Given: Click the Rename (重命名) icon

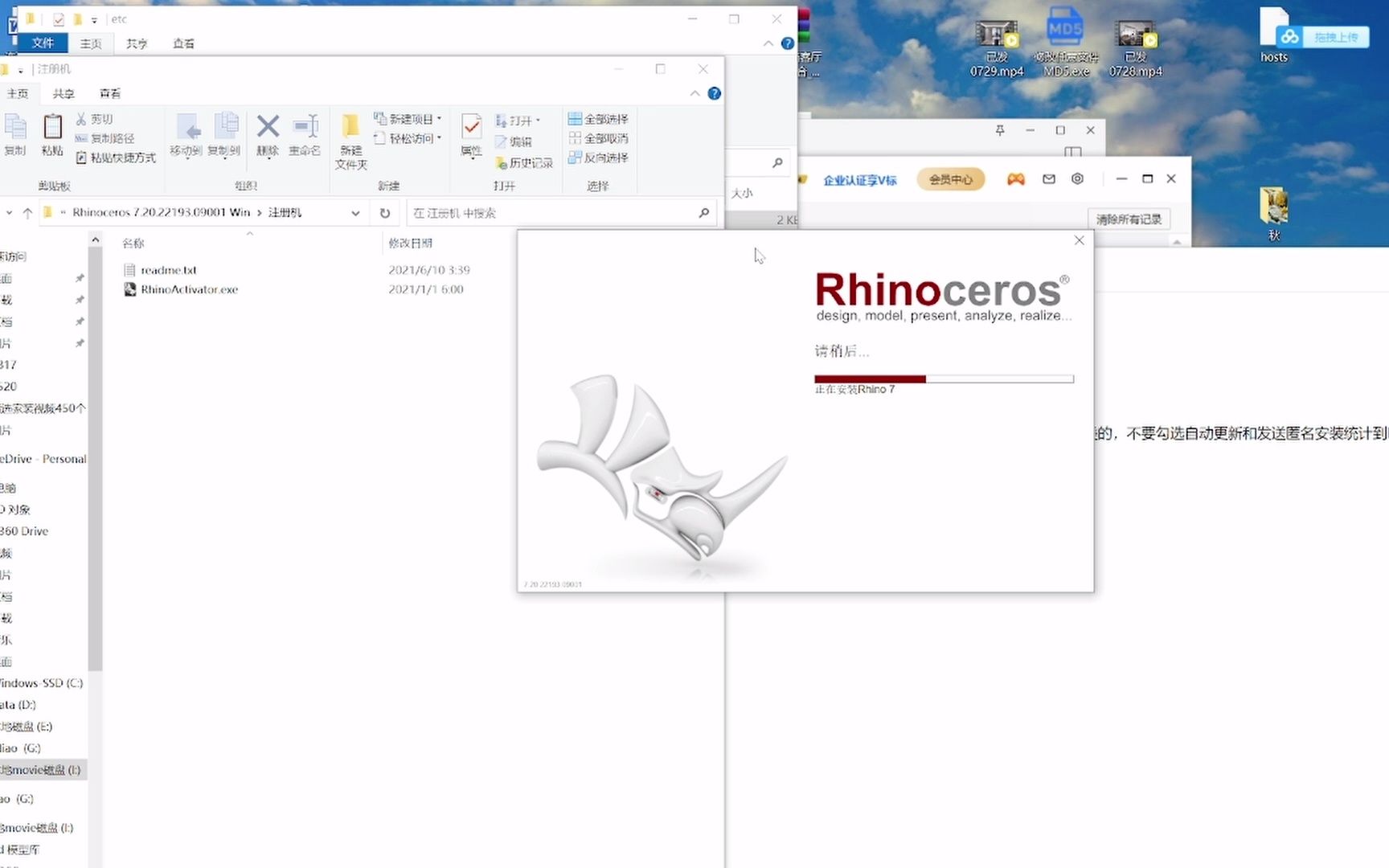Looking at the screenshot, I should coord(305,133).
